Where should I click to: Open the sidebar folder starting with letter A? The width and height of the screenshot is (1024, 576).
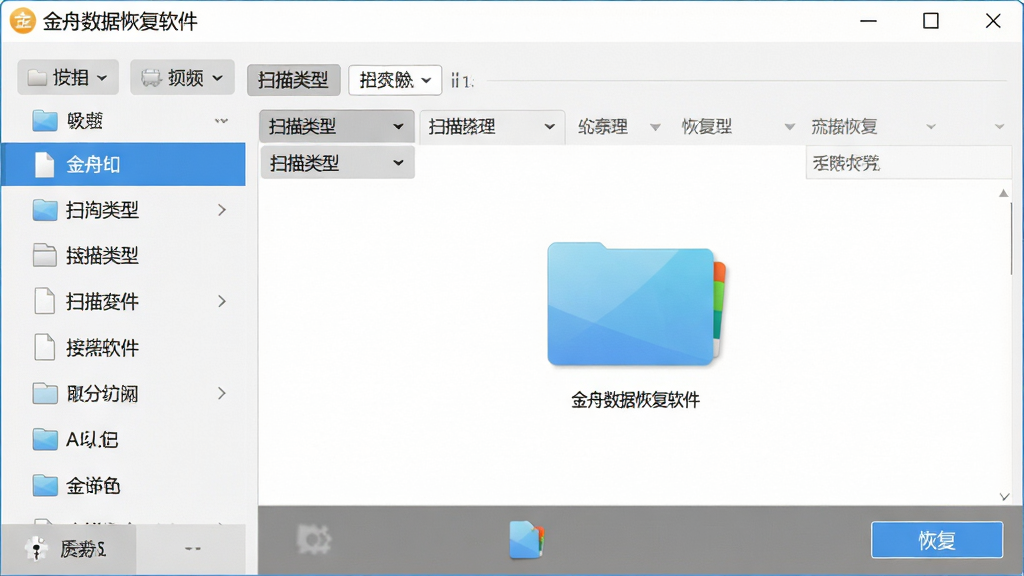tap(123, 440)
